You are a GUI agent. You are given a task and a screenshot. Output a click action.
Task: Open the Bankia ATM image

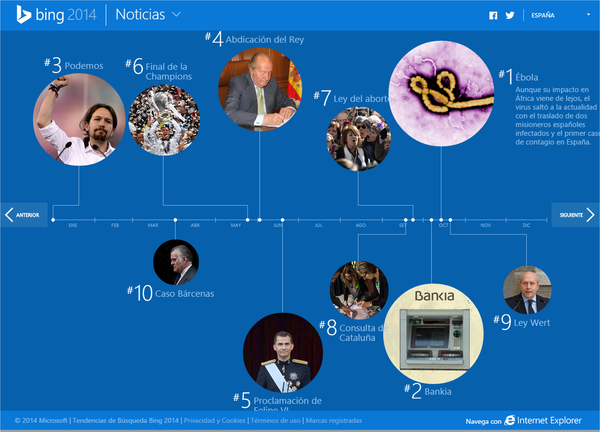click(433, 333)
